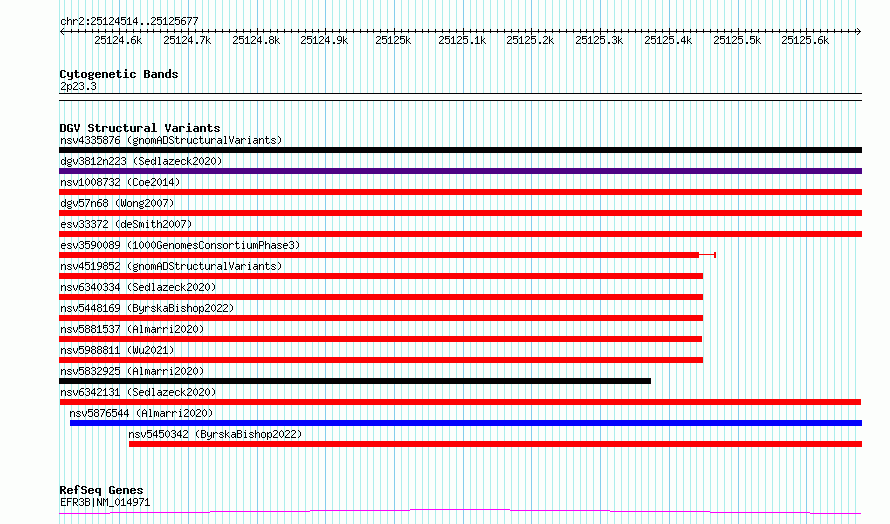Open esv33372 (deSmith2007) variant label

pyautogui.click(x=126, y=224)
